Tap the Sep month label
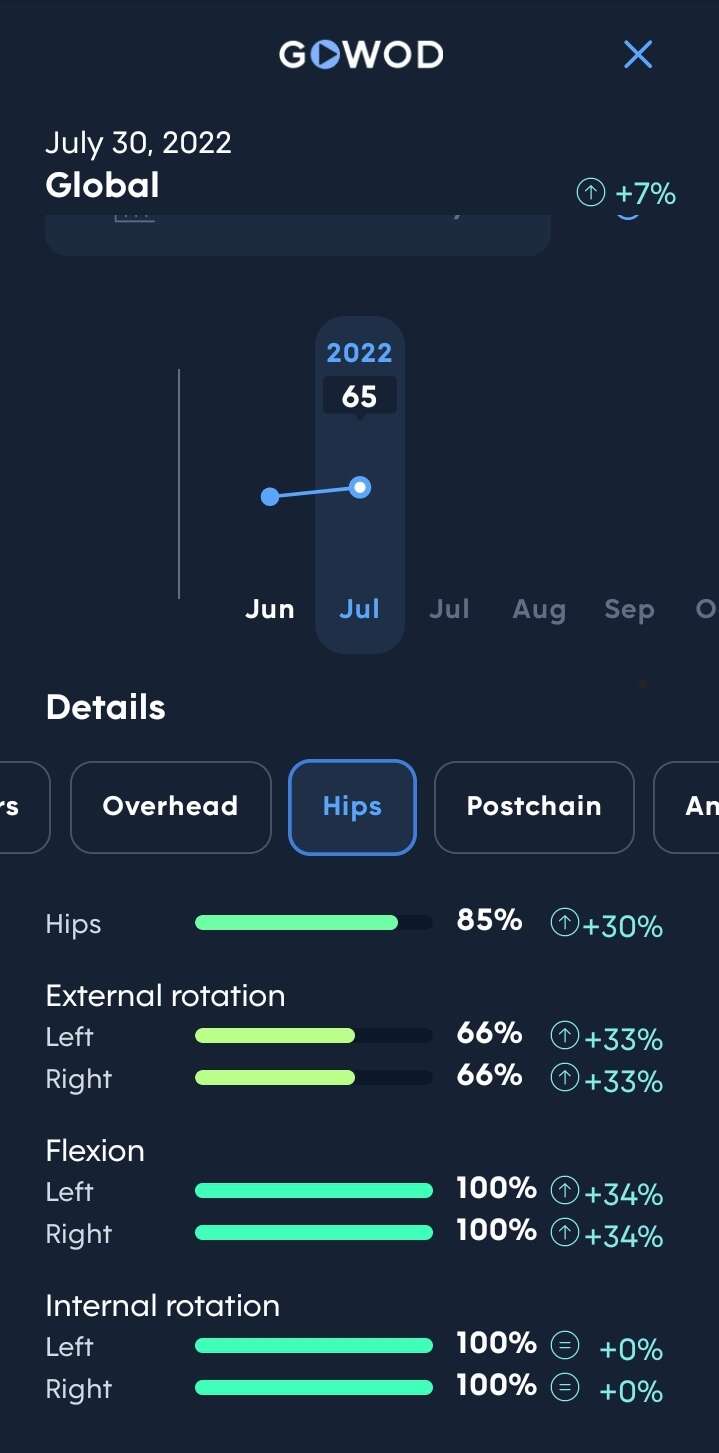Viewport: 719px width, 1453px height. (x=629, y=609)
